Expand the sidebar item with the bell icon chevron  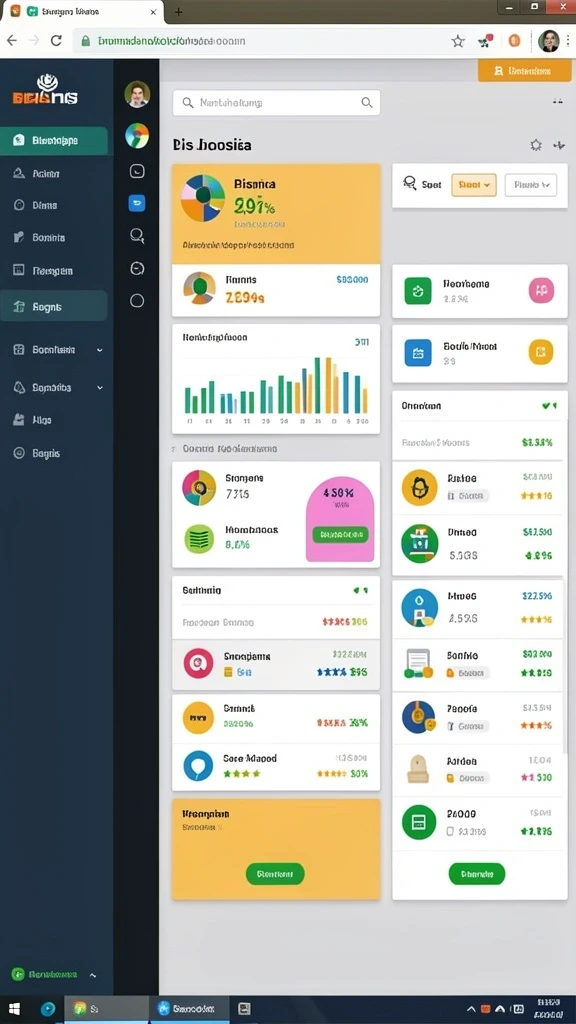point(100,387)
